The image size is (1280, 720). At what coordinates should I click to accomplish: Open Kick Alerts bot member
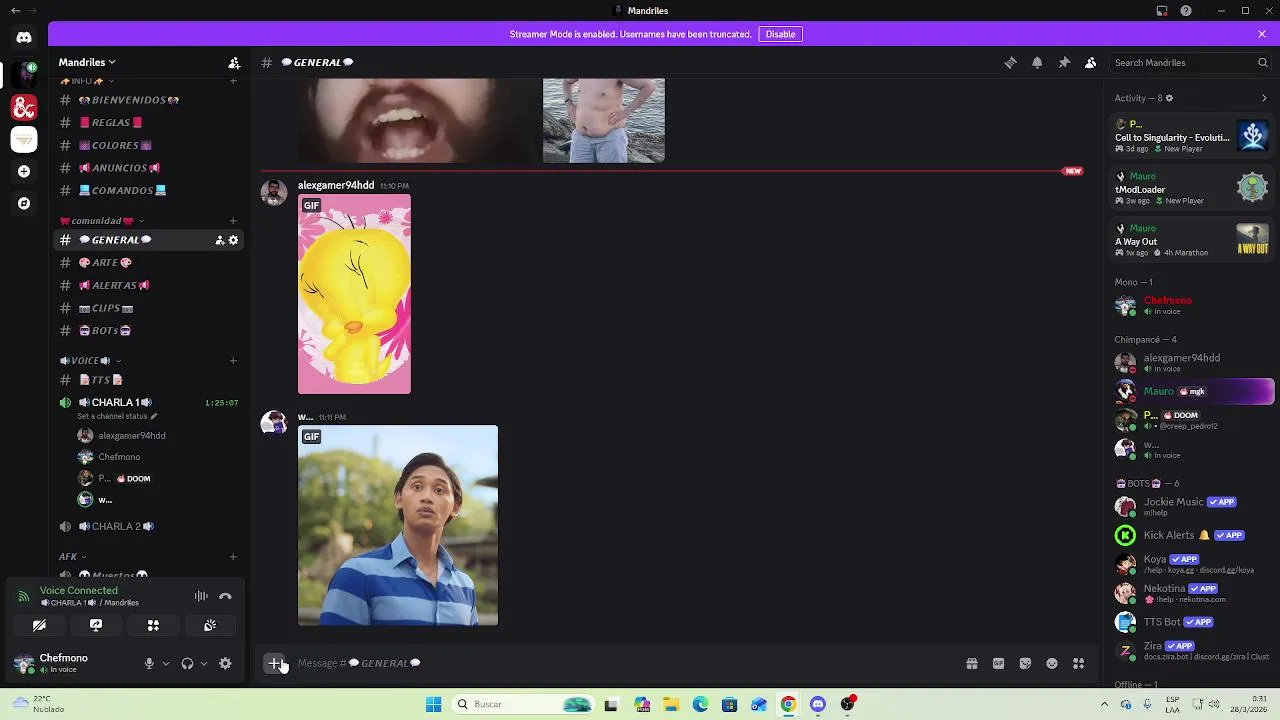click(x=1190, y=535)
